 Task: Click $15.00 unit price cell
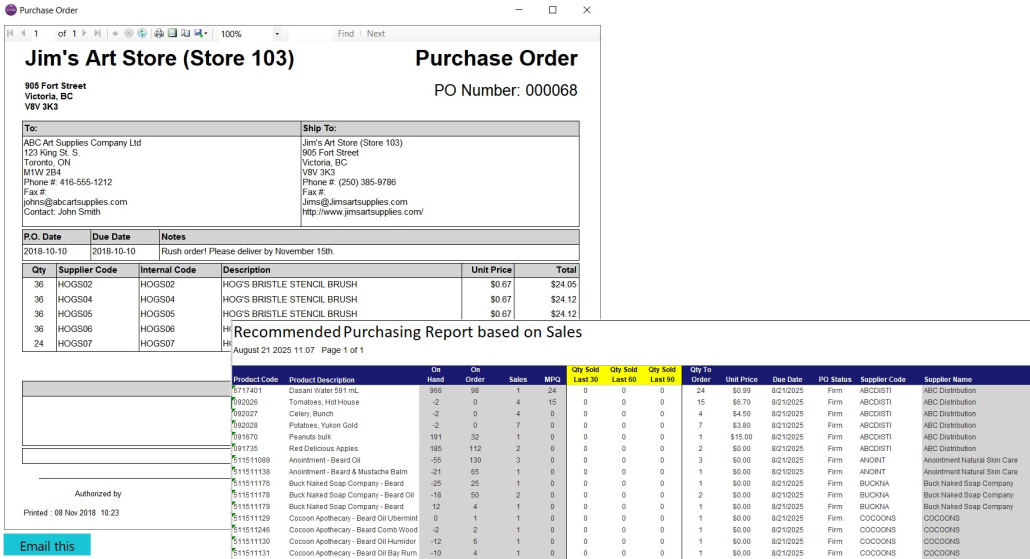coord(741,437)
